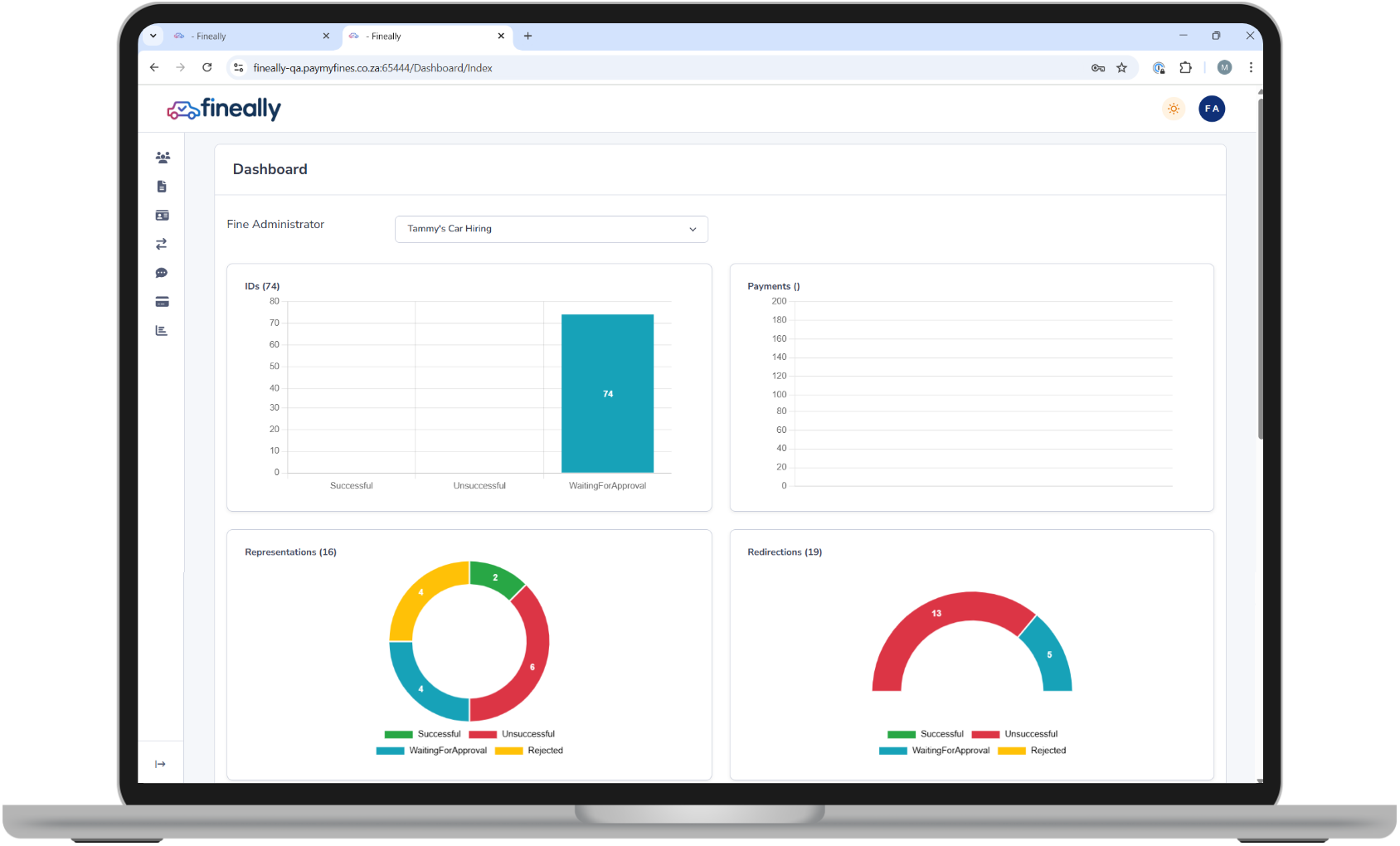Click the red Redirections arc segment 13

click(x=936, y=613)
